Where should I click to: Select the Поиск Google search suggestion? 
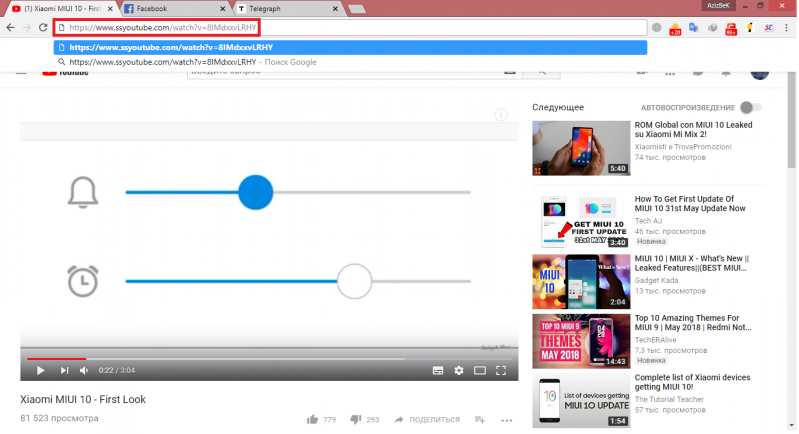pyautogui.click(x=351, y=62)
